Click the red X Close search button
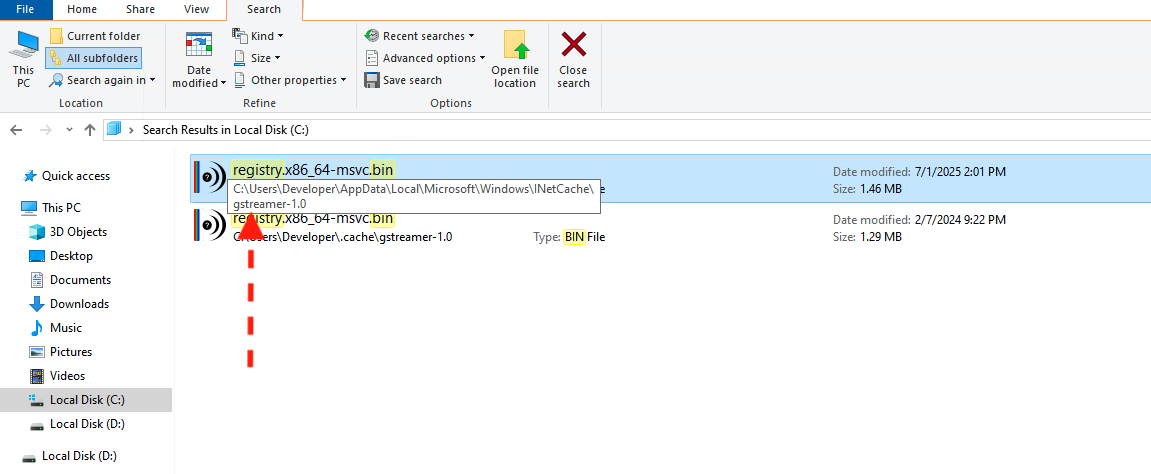The width and height of the screenshot is (1151, 474). pyautogui.click(x=573, y=60)
